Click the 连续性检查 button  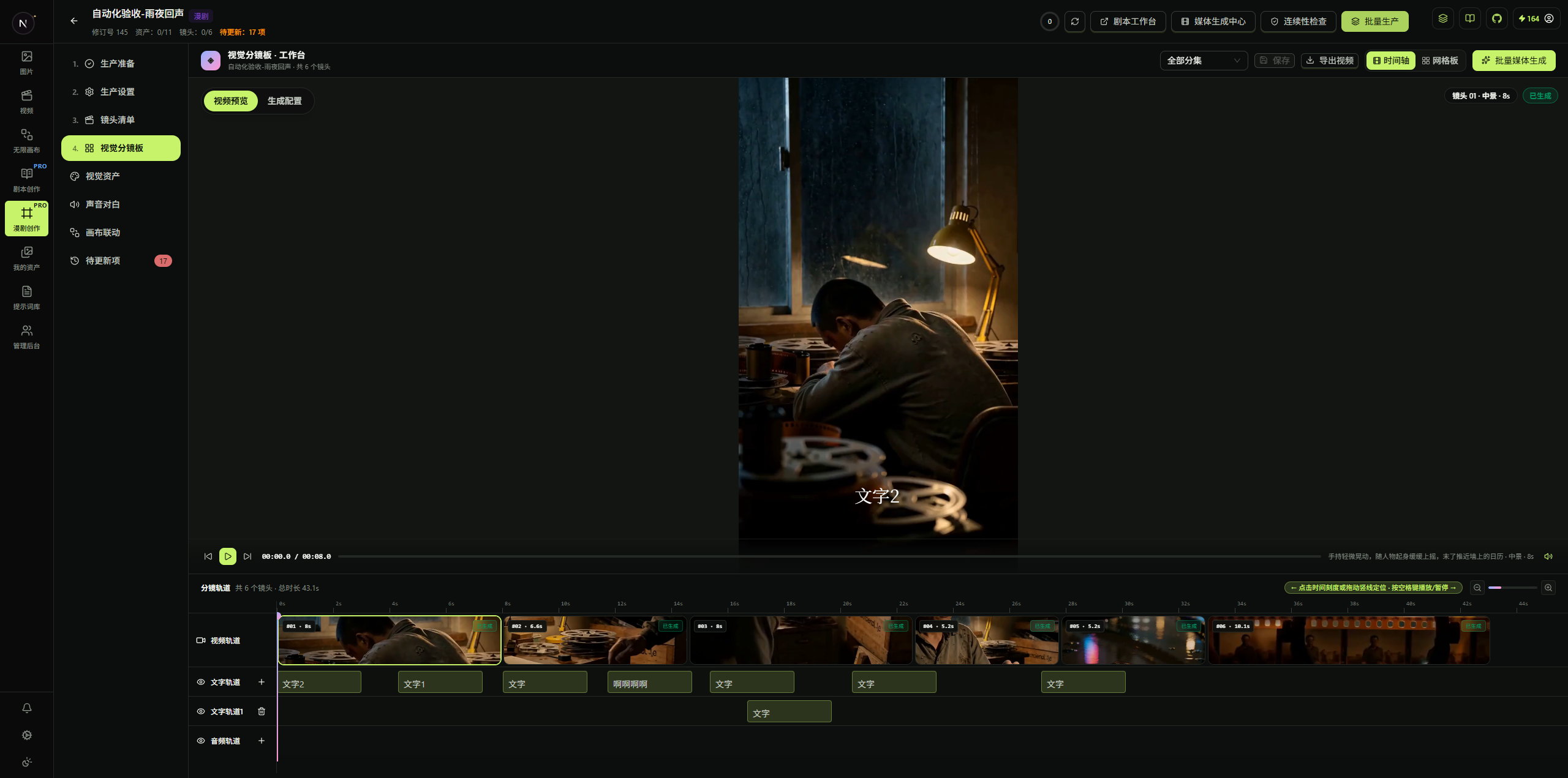(x=1298, y=21)
